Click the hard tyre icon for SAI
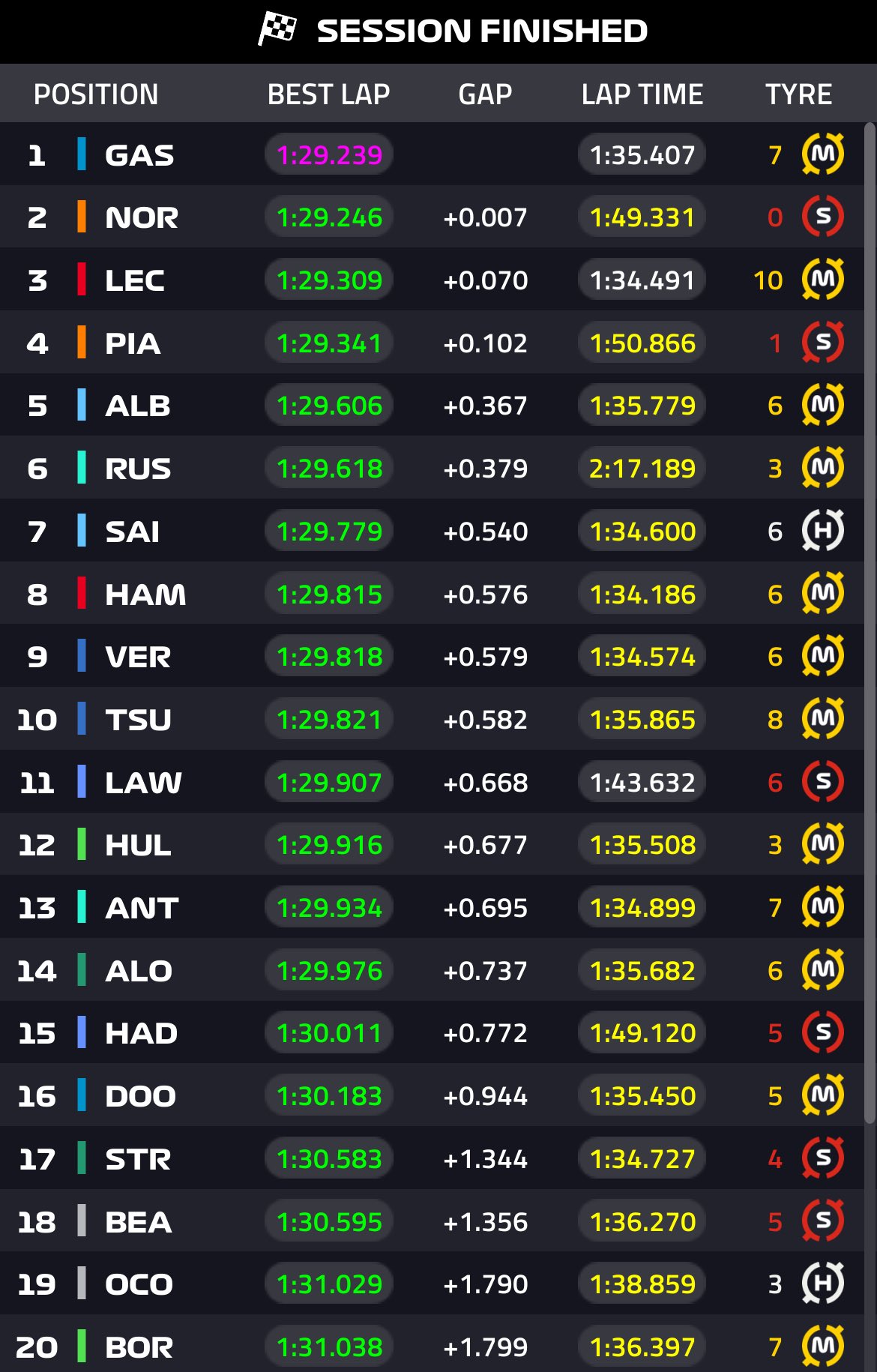This screenshot has width=877, height=1372. click(822, 531)
